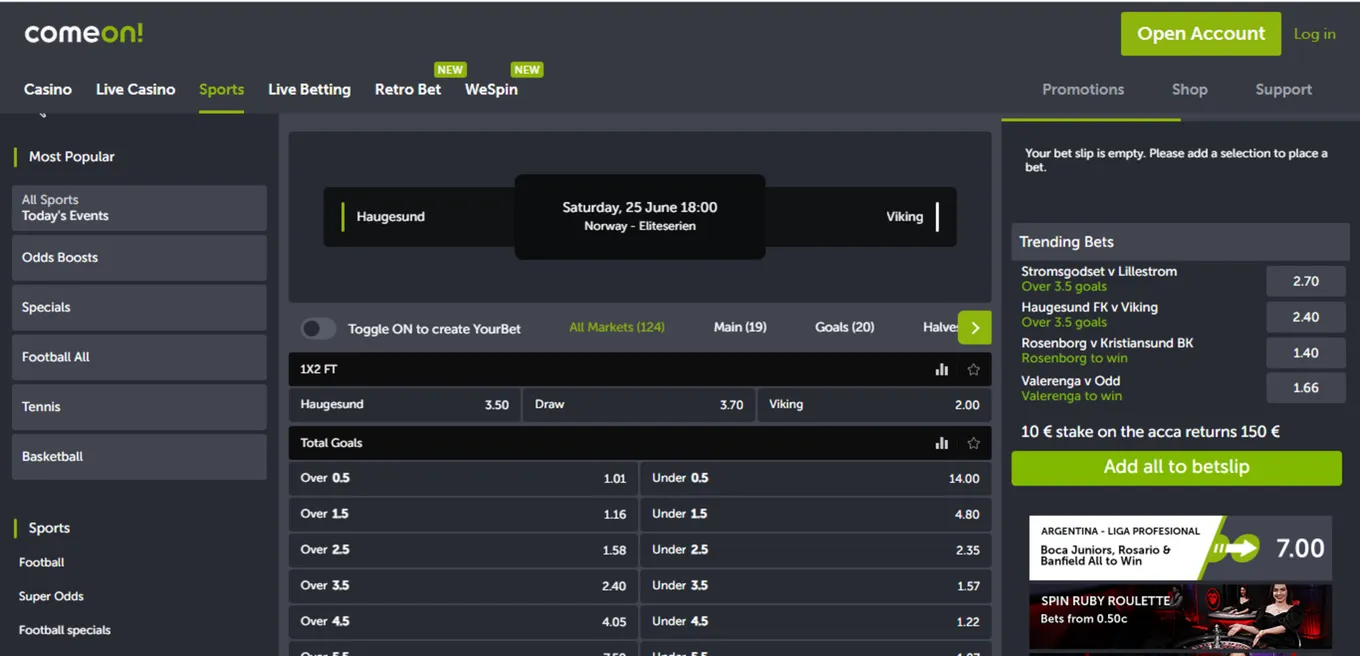Image resolution: width=1360 pixels, height=656 pixels.
Task: Open WeSpin section
Action: point(491,89)
